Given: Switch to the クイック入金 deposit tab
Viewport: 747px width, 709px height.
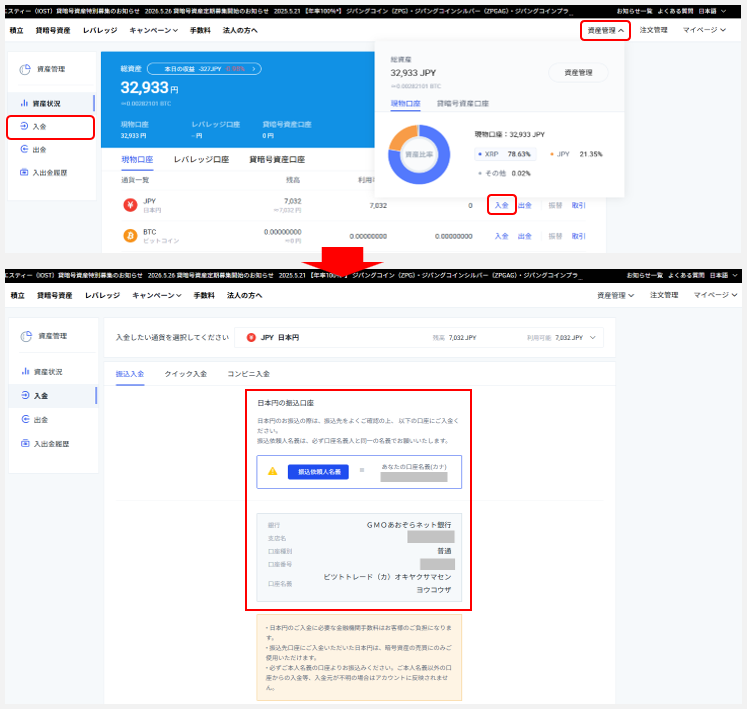Looking at the screenshot, I should coord(186,374).
